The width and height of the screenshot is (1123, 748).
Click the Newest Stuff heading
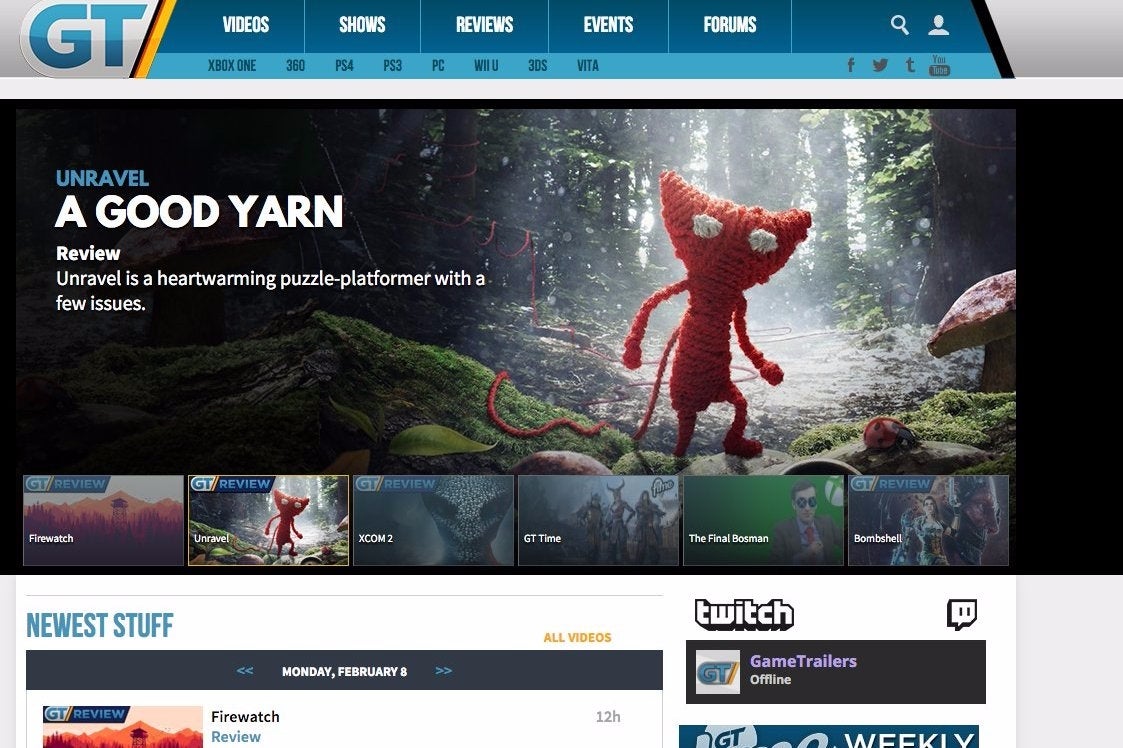point(100,625)
